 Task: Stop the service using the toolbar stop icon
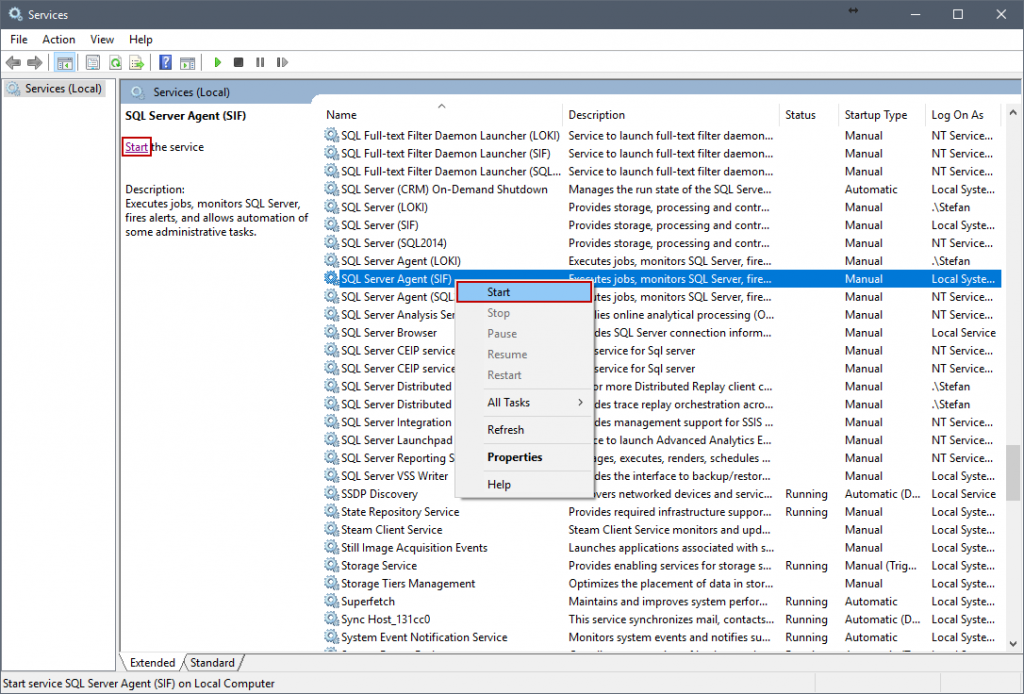pyautogui.click(x=237, y=62)
